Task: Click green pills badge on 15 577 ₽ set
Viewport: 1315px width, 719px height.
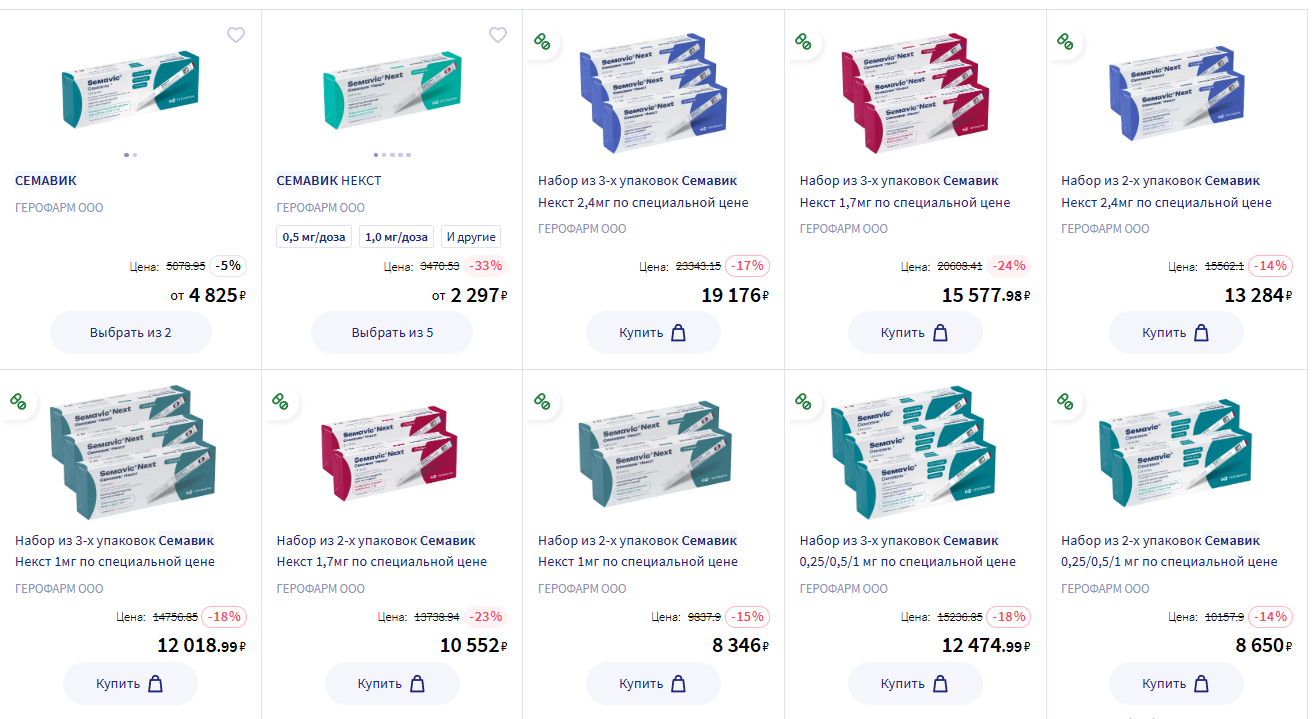Action: point(803,41)
